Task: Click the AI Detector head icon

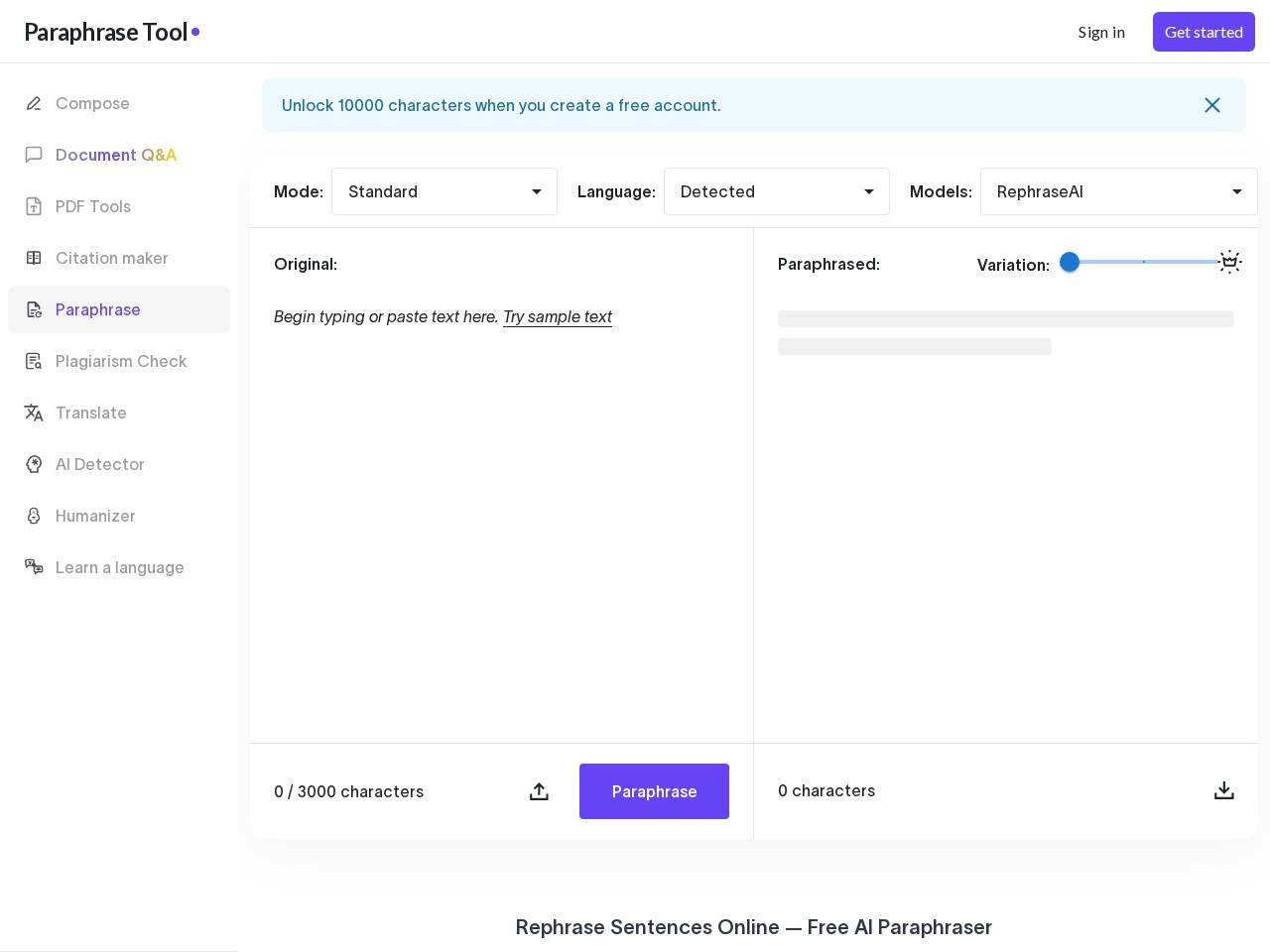Action: (34, 464)
